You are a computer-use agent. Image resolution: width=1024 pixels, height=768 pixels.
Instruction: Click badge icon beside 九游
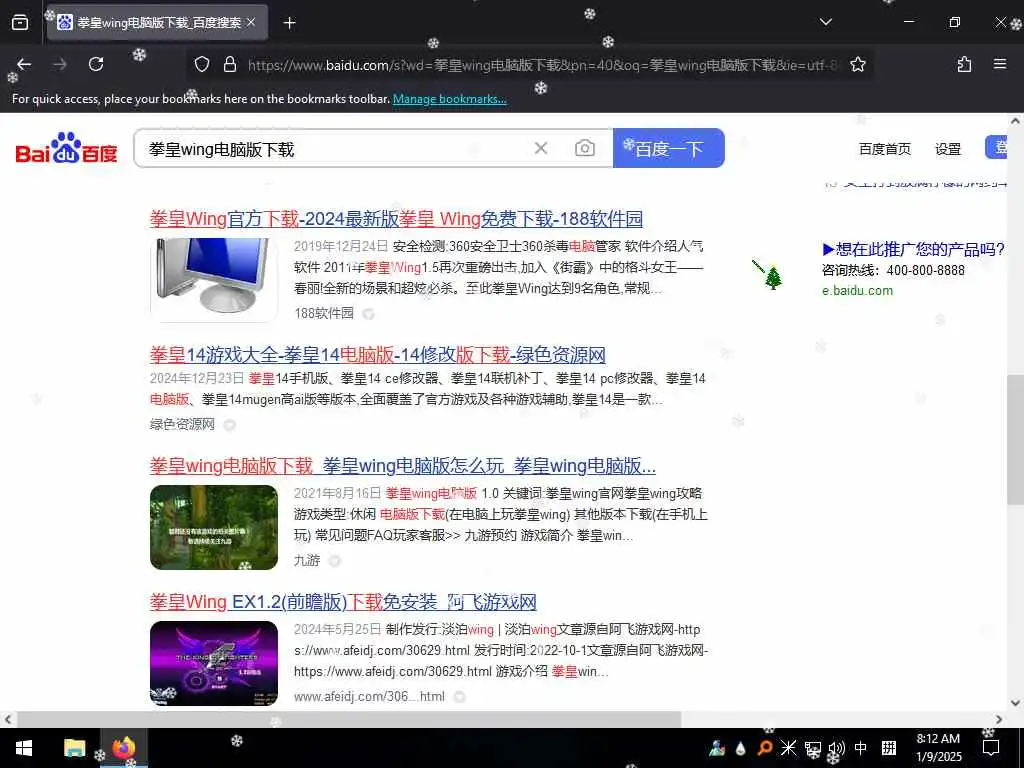(334, 561)
